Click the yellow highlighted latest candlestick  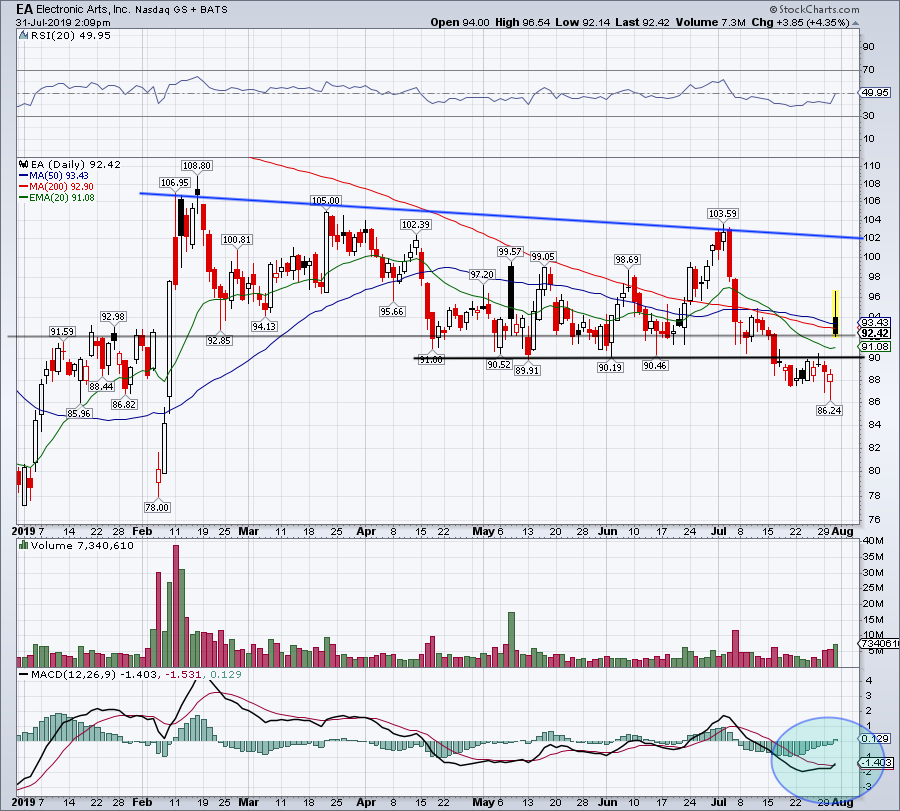835,313
